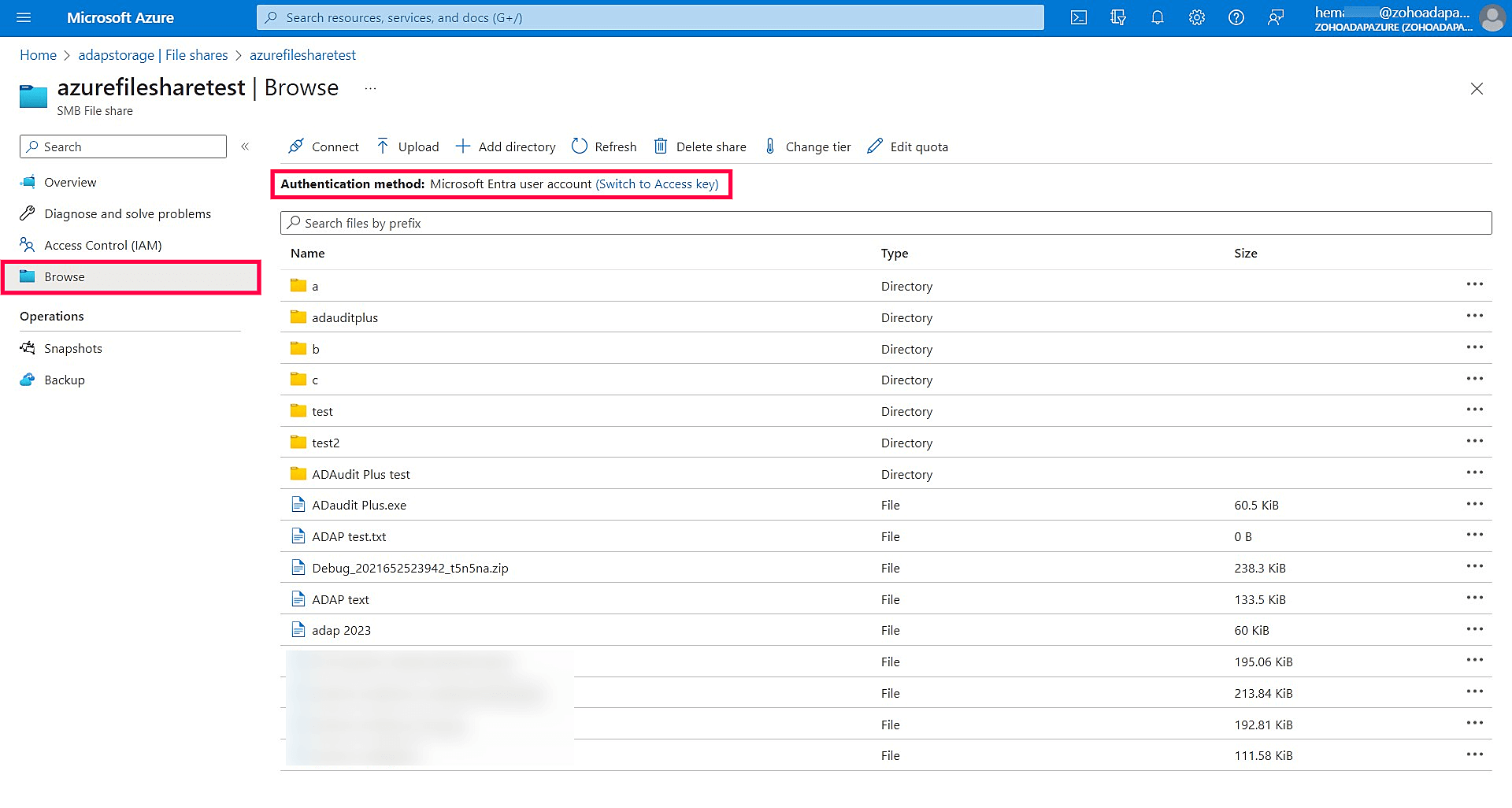Image resolution: width=1512 pixels, height=808 pixels.
Task: Collapse the left sidebar
Action: [x=245, y=146]
